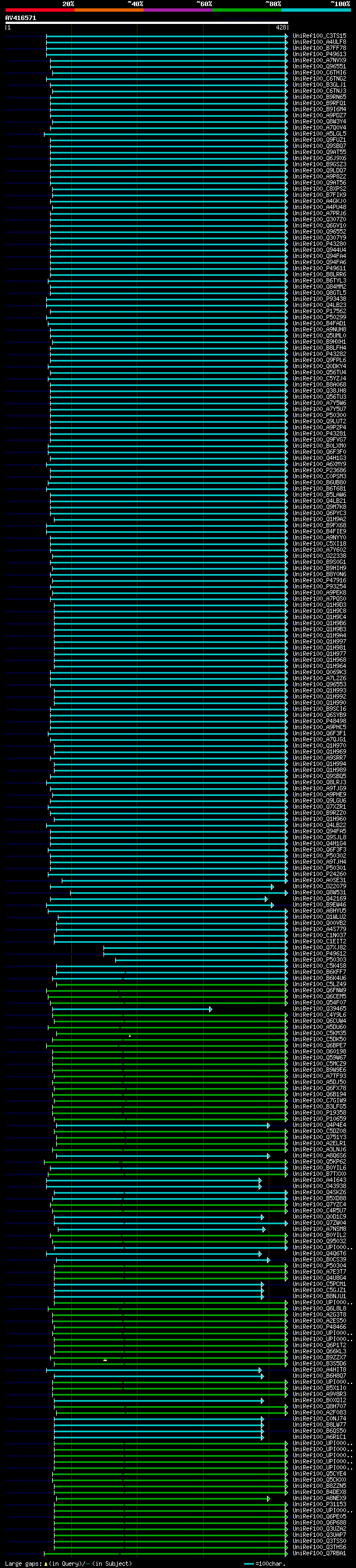
Task: Click the UniRef100_P24260 entry
Action: pos(319,874)
